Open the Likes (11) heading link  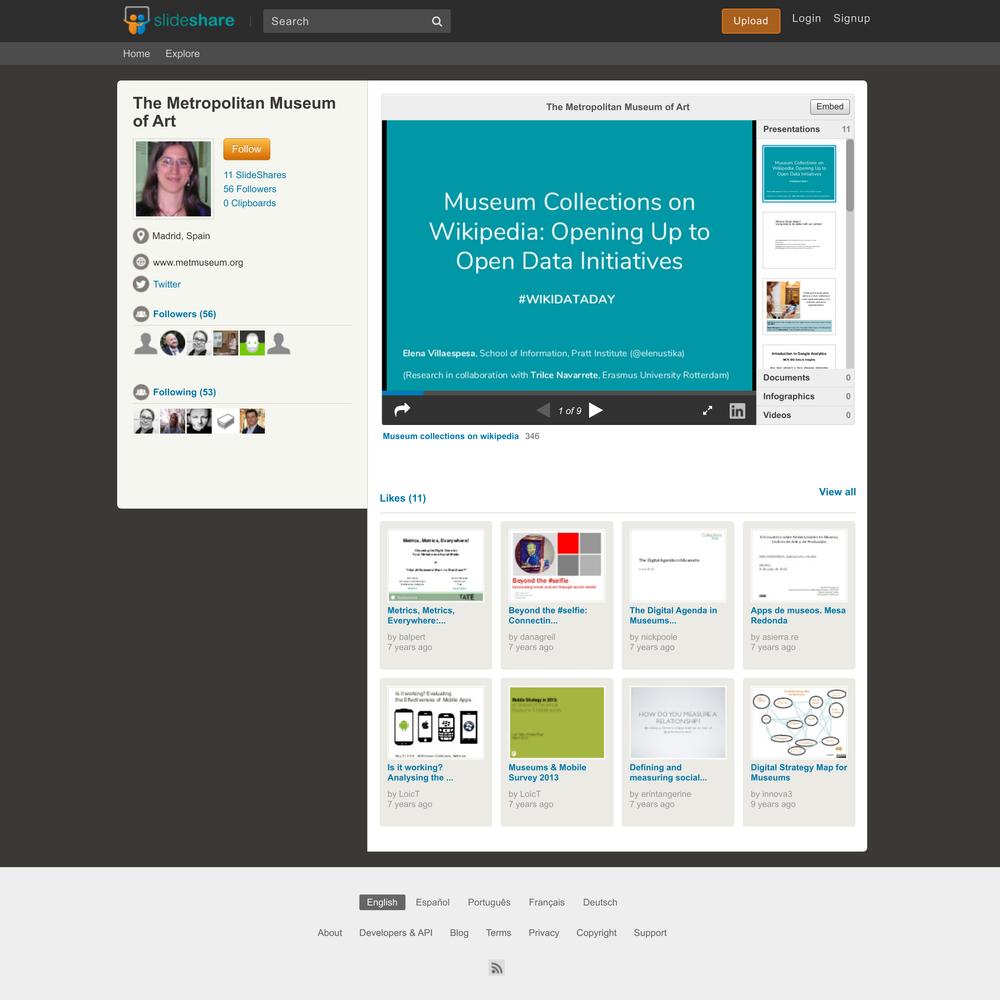[402, 498]
